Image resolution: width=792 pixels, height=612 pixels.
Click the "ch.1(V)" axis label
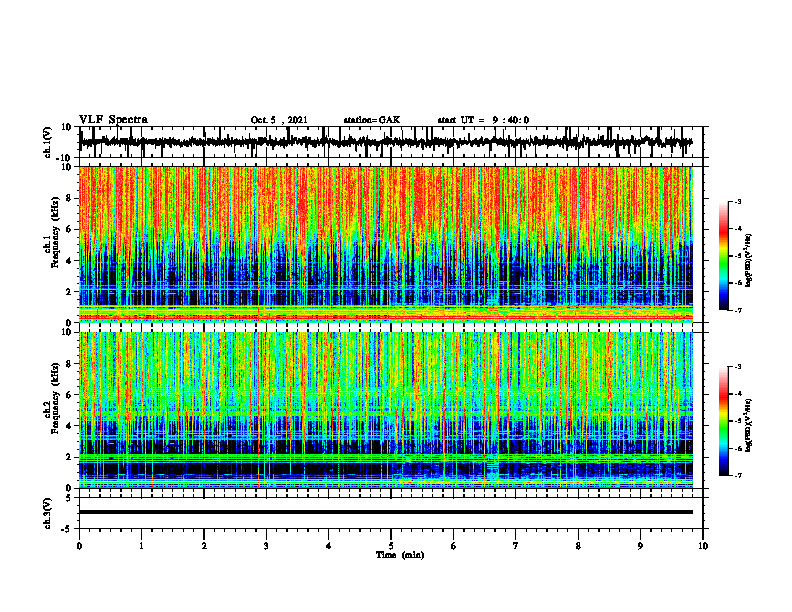point(47,142)
